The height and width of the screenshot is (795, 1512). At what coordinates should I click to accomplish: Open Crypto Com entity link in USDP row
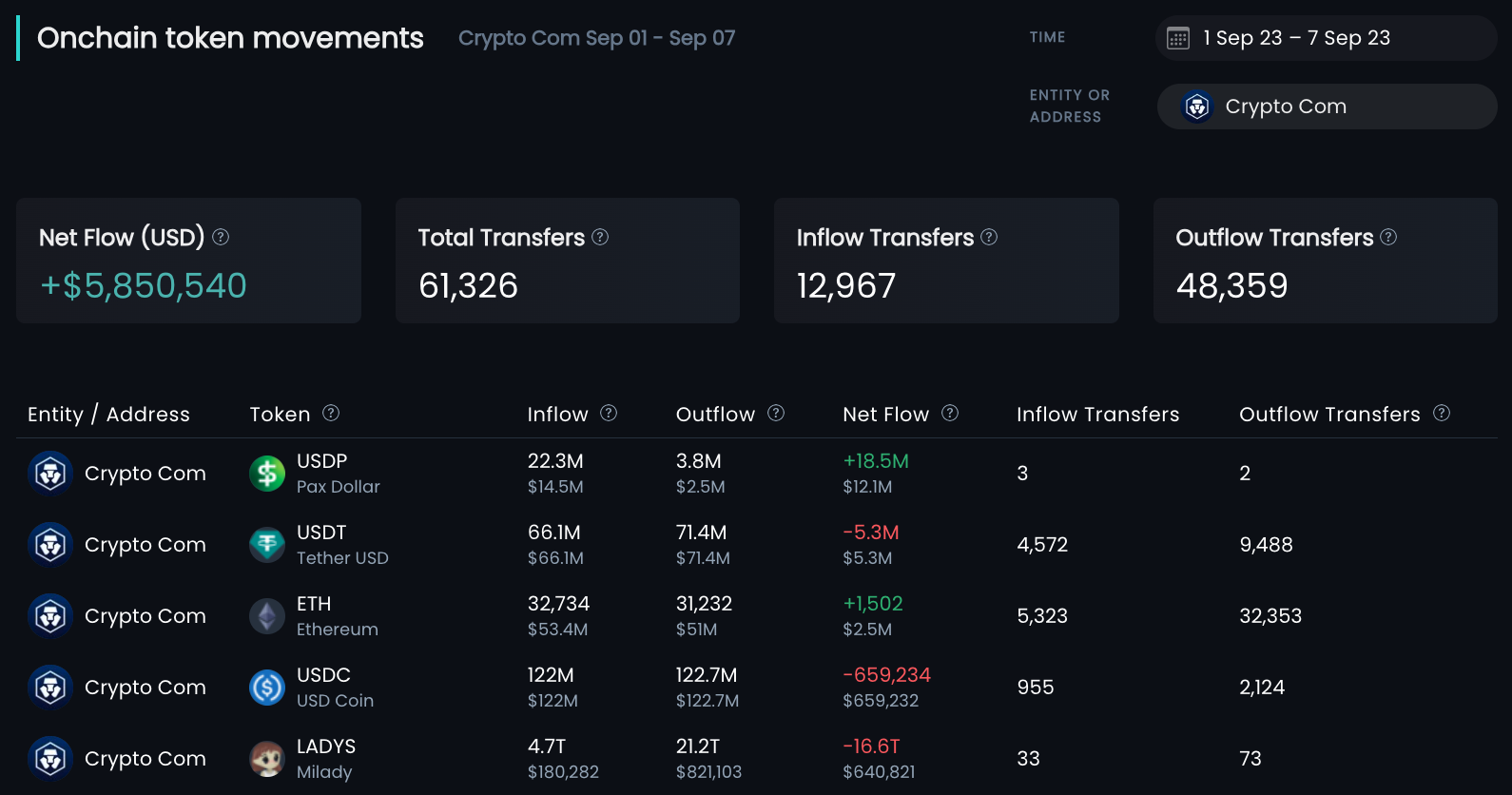click(x=145, y=474)
